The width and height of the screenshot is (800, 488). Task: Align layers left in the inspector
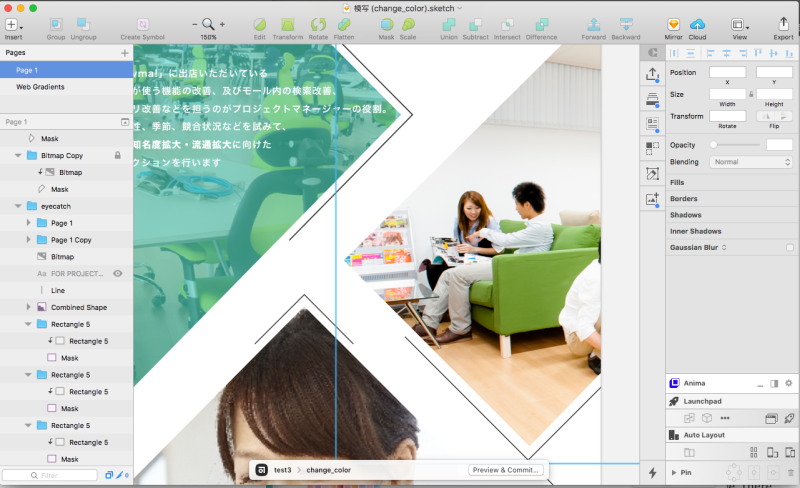click(x=710, y=53)
